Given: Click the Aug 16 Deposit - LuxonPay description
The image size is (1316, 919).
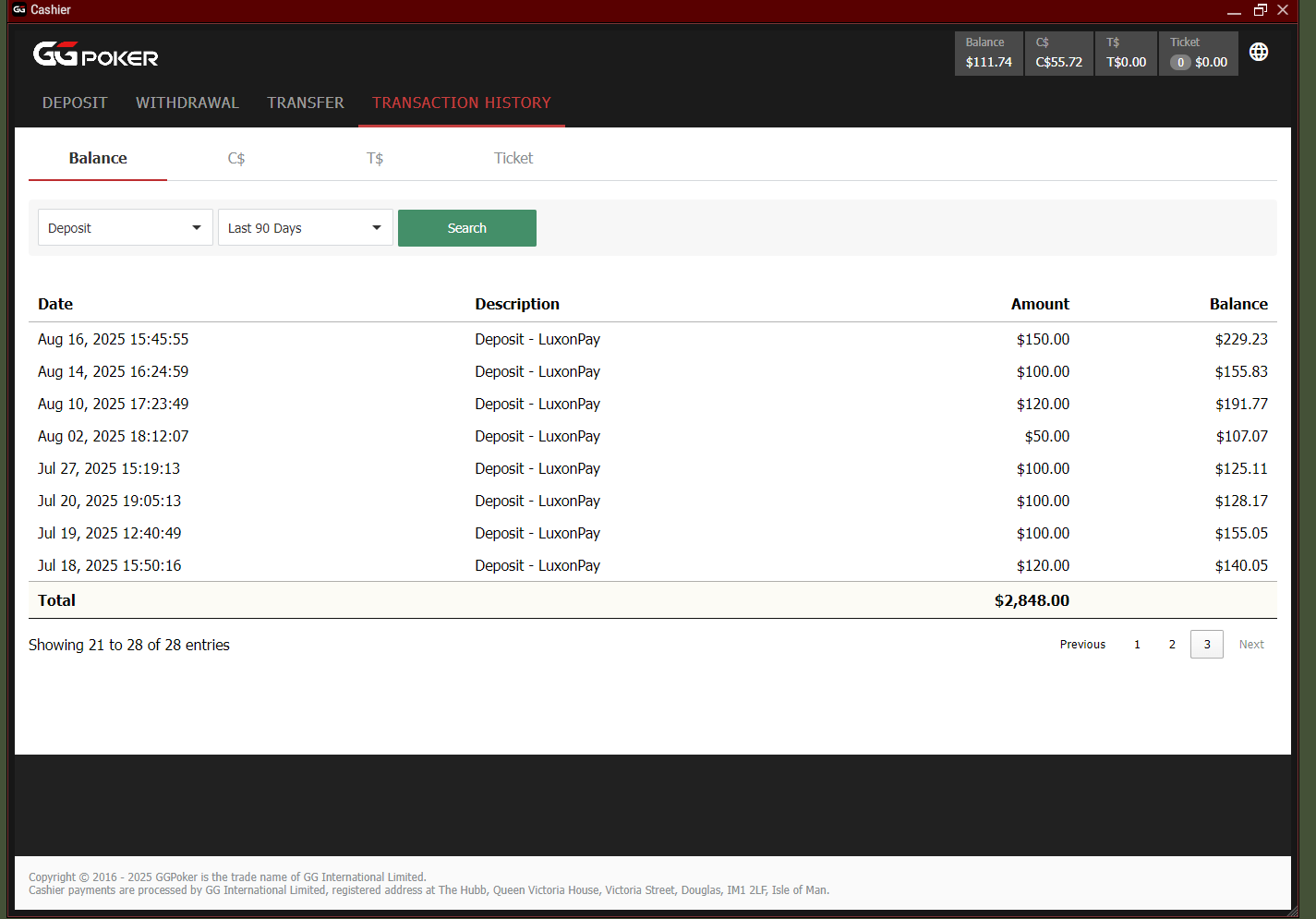Looking at the screenshot, I should coord(537,339).
